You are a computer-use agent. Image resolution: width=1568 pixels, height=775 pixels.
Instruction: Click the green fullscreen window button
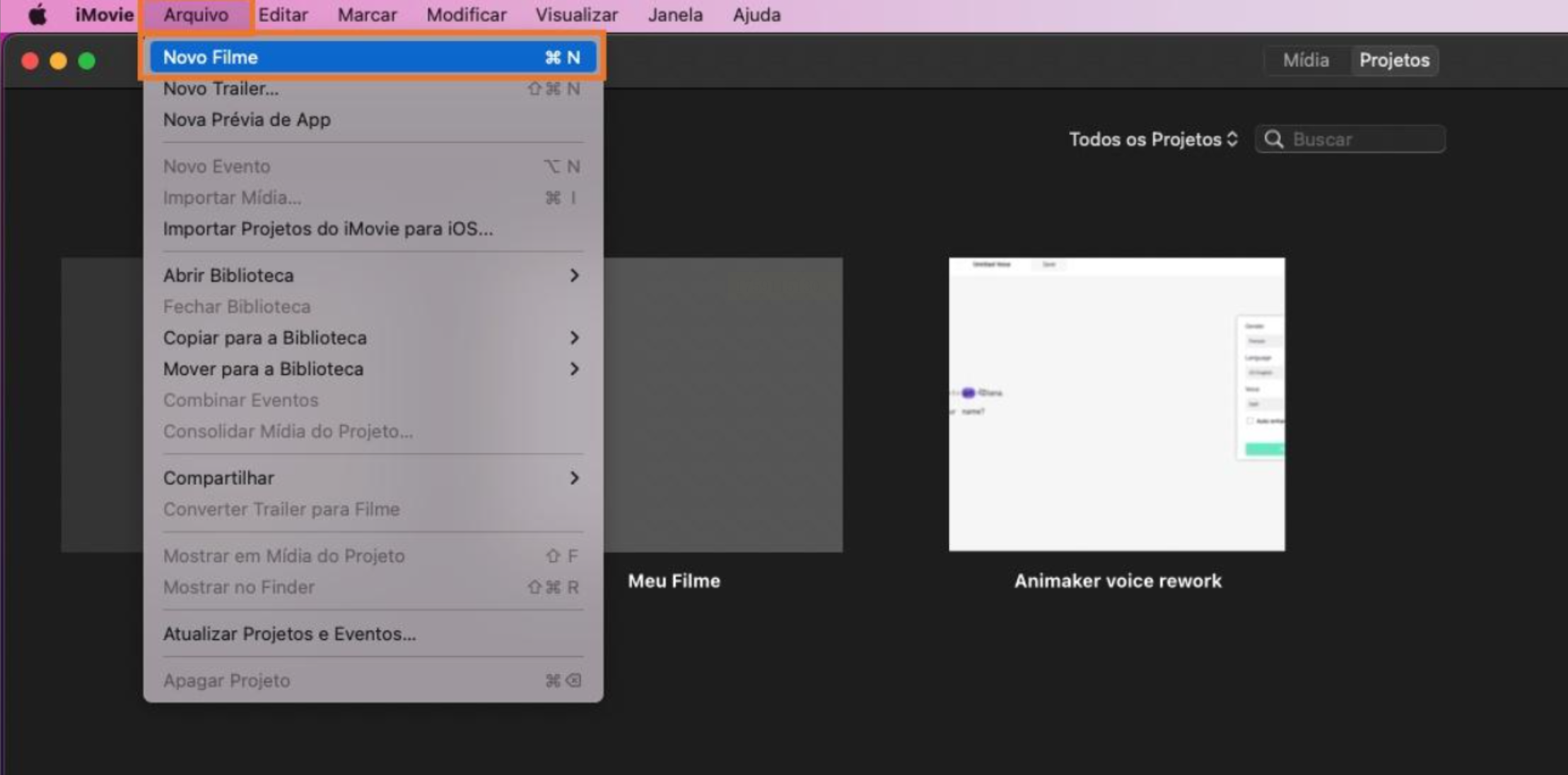coord(87,62)
